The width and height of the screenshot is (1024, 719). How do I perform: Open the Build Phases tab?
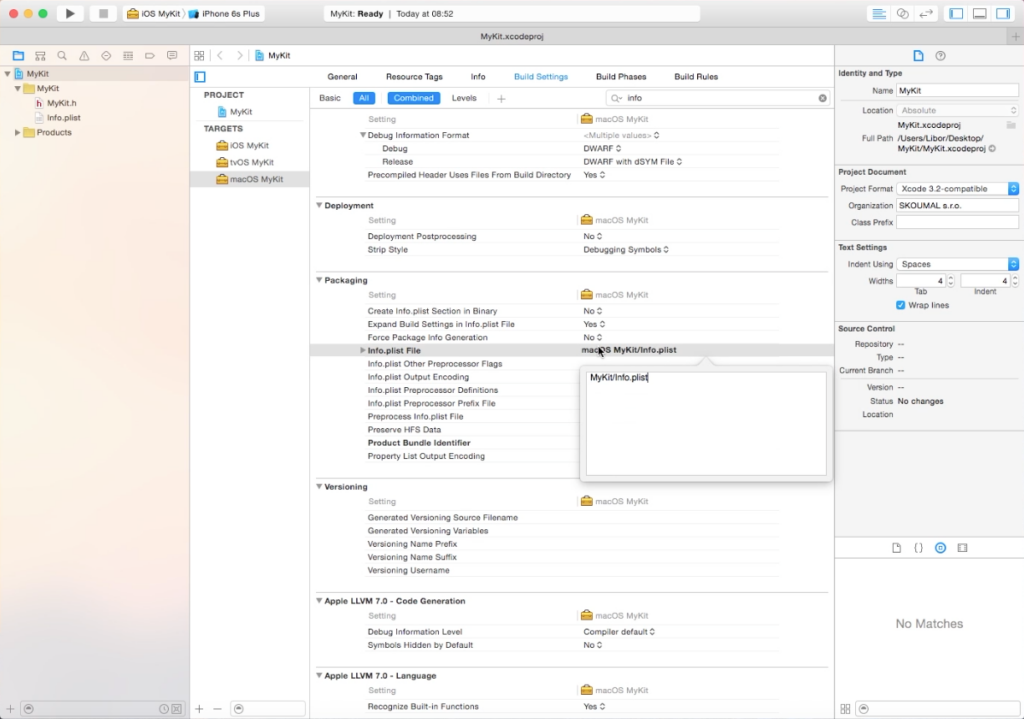click(x=621, y=77)
